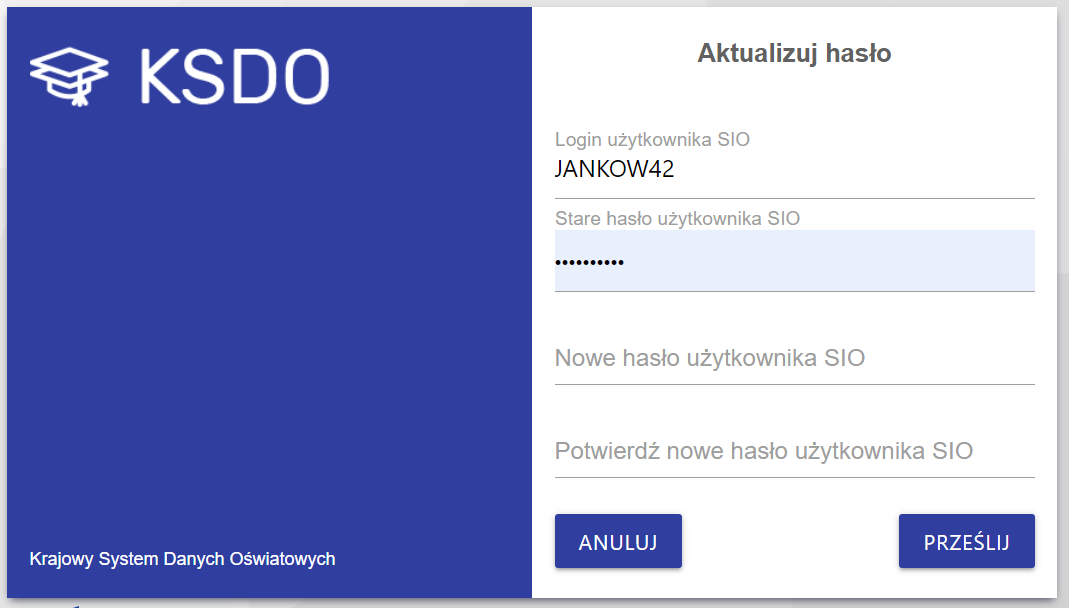This screenshot has height=608, width=1069.
Task: Click the Potwierdź nowe hasło placeholder text
Action: pos(763,451)
